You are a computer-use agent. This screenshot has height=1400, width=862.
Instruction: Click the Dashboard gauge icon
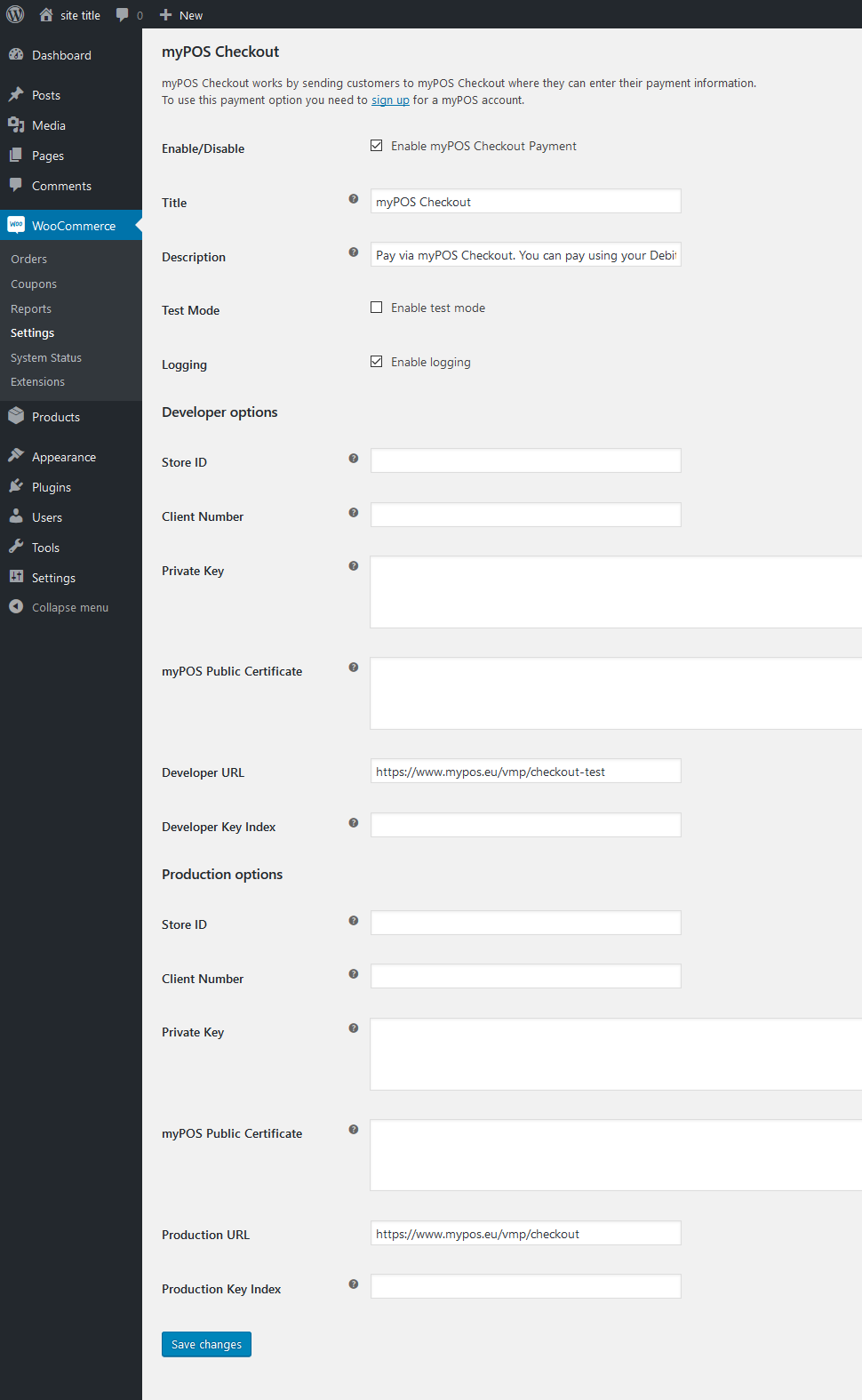(16, 54)
